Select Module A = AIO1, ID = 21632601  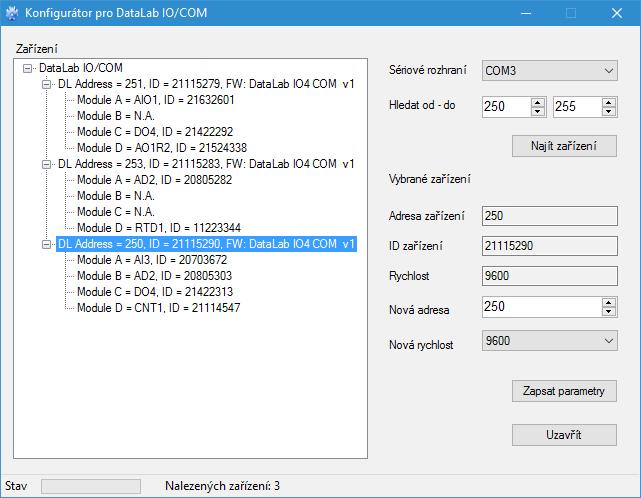tap(156, 100)
